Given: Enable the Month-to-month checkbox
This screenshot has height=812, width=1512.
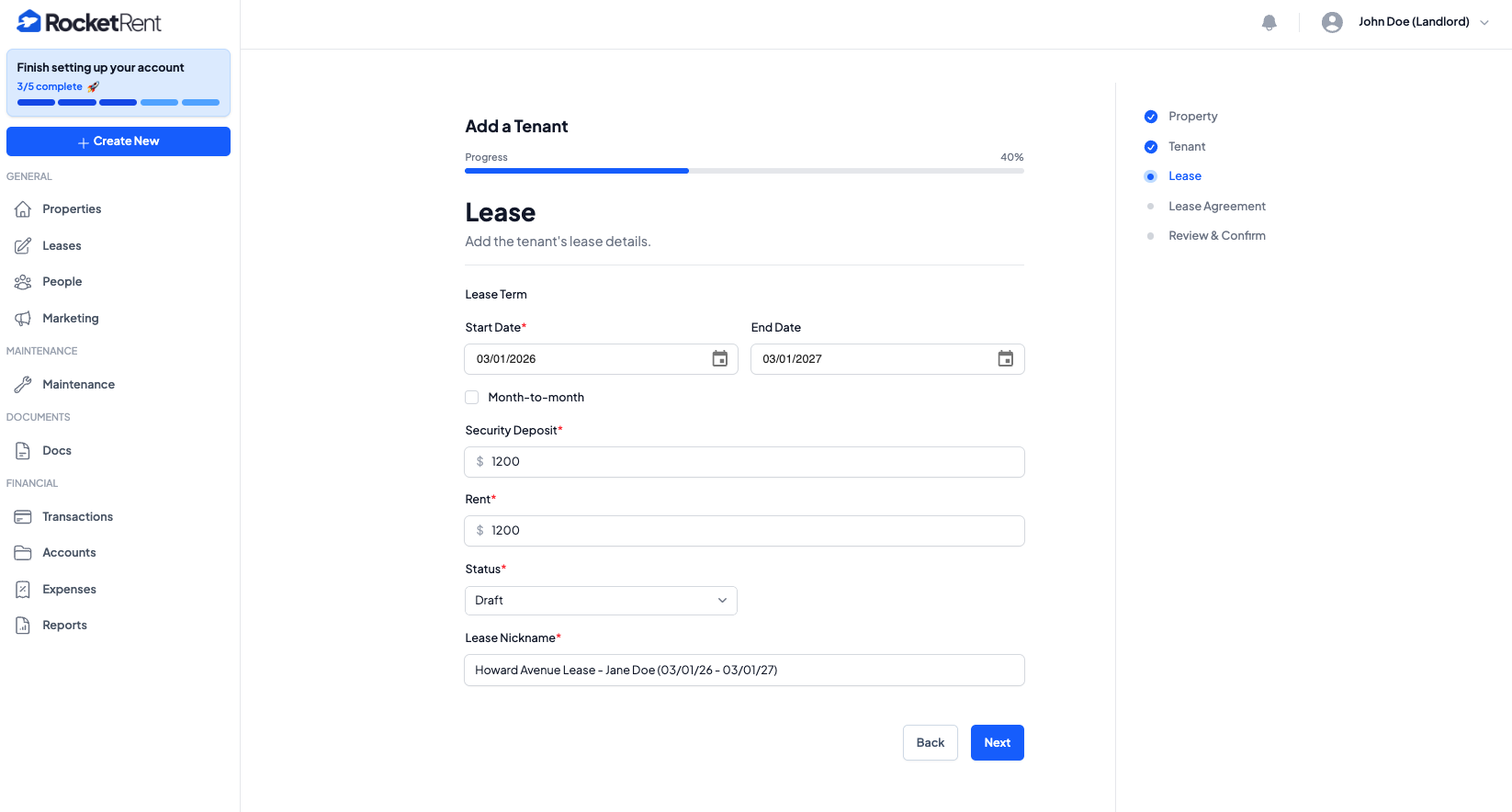Looking at the screenshot, I should (x=472, y=398).
